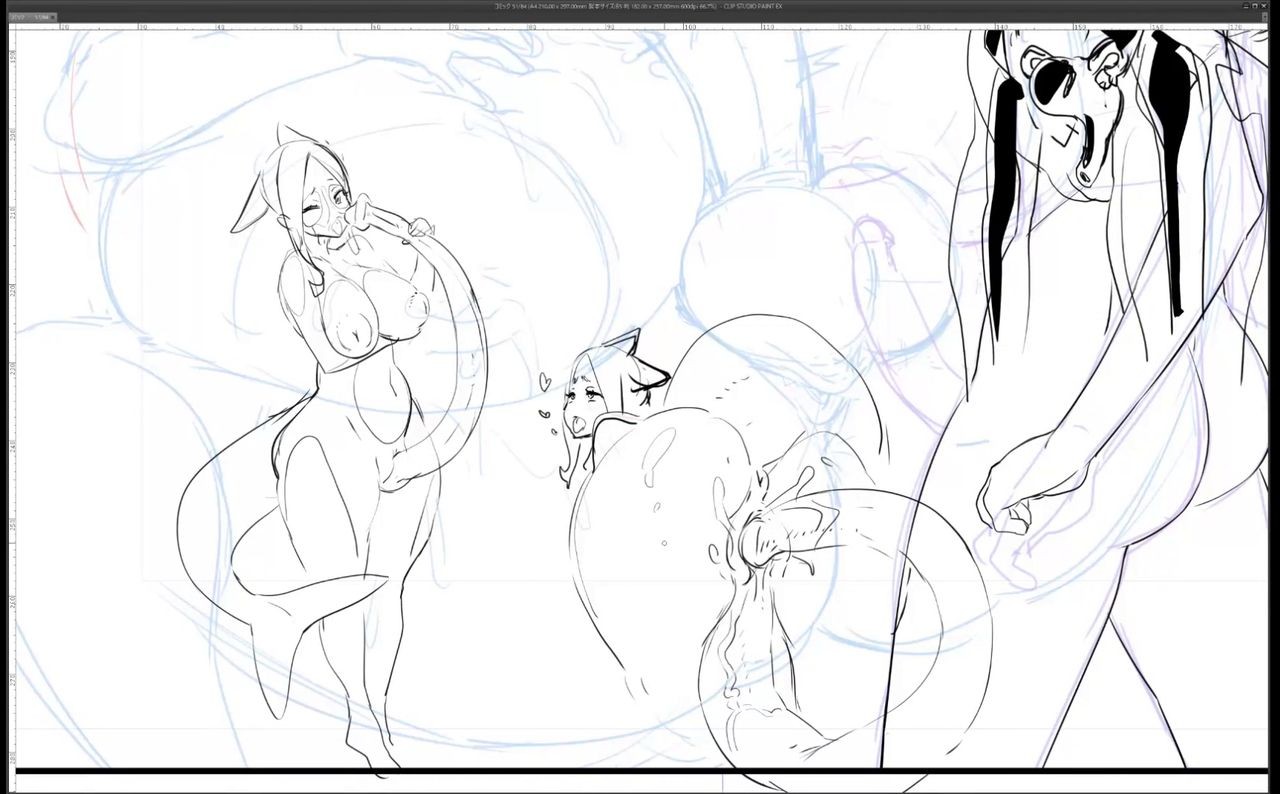Click the 100 mark on horizontal ruler
Image resolution: width=1280 pixels, height=794 pixels.
[689, 27]
